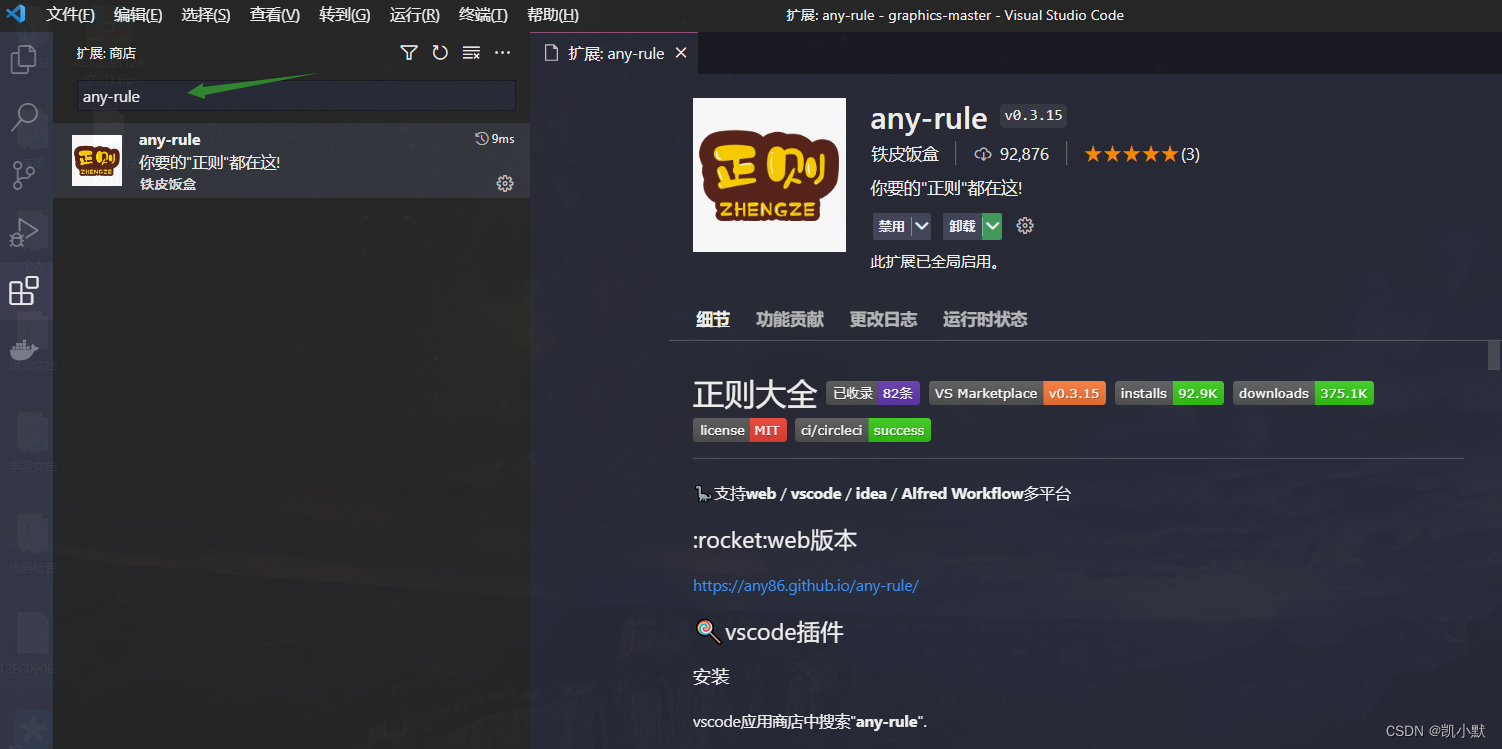
Task: Click the vertical scrollbar thumb of details
Action: 1494,355
